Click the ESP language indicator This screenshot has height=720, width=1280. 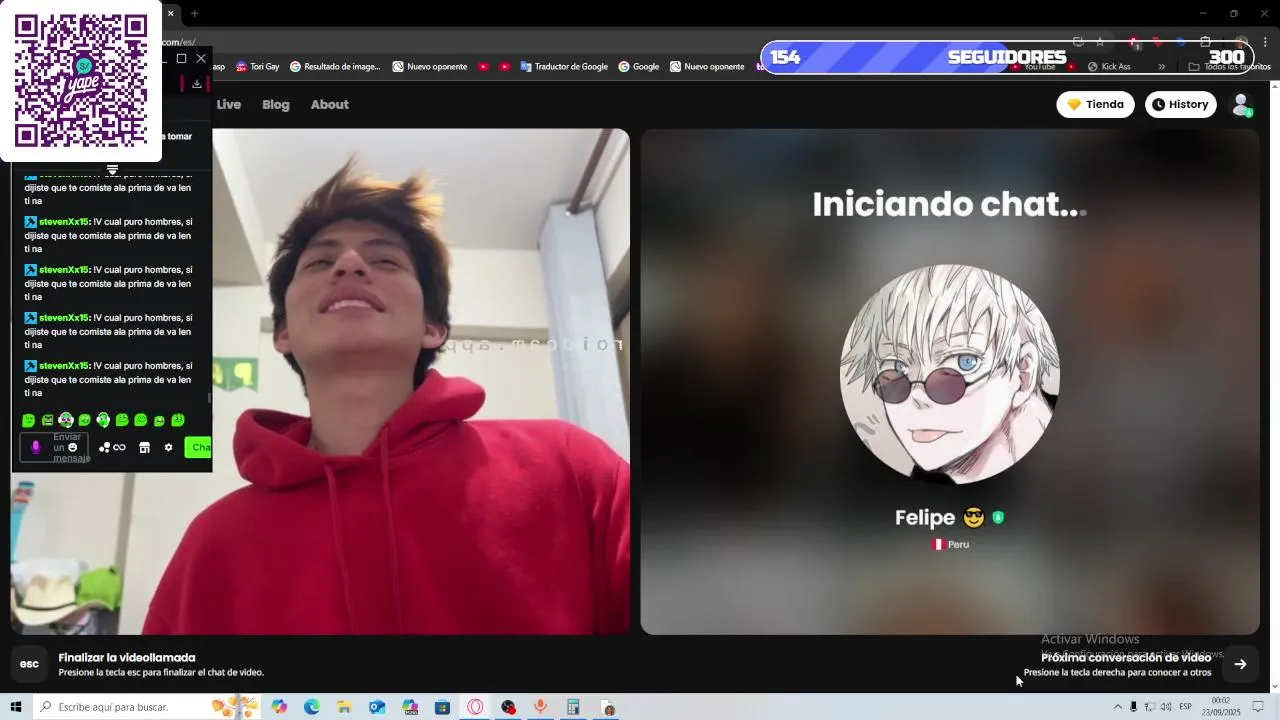(x=1186, y=707)
